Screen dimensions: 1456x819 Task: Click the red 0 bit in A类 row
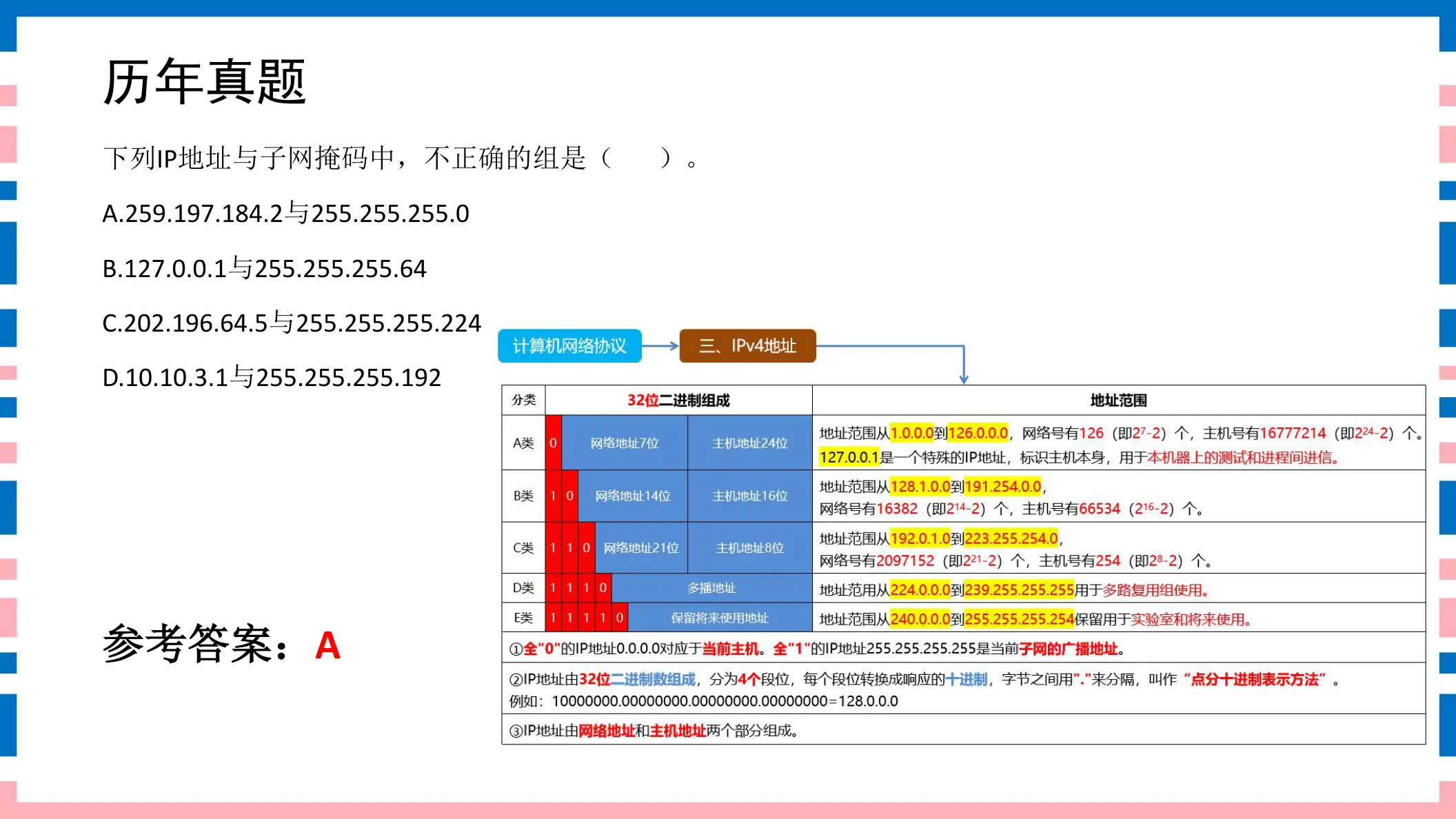tap(553, 443)
